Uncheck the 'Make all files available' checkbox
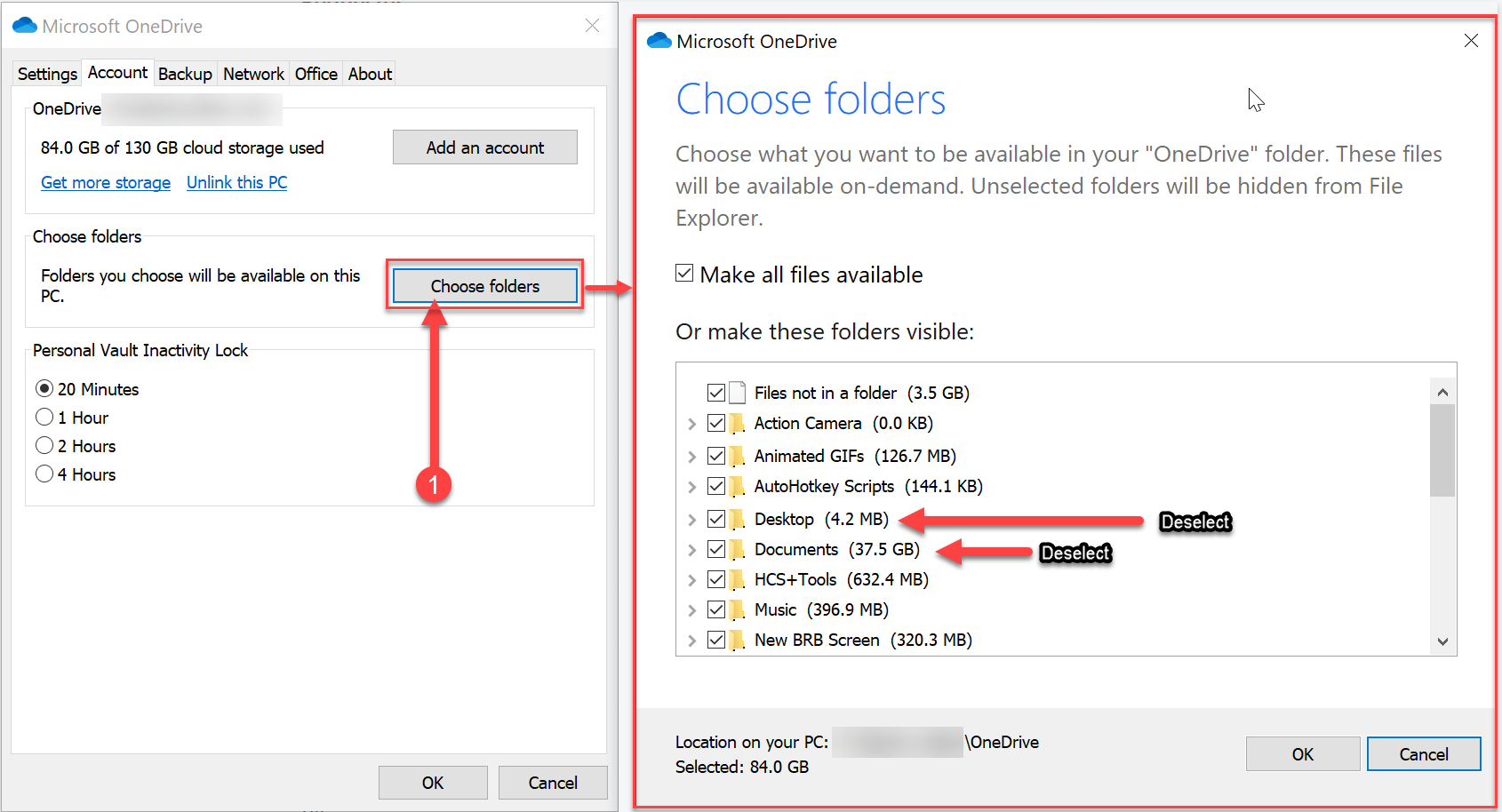Image resolution: width=1502 pixels, height=812 pixels. point(684,274)
